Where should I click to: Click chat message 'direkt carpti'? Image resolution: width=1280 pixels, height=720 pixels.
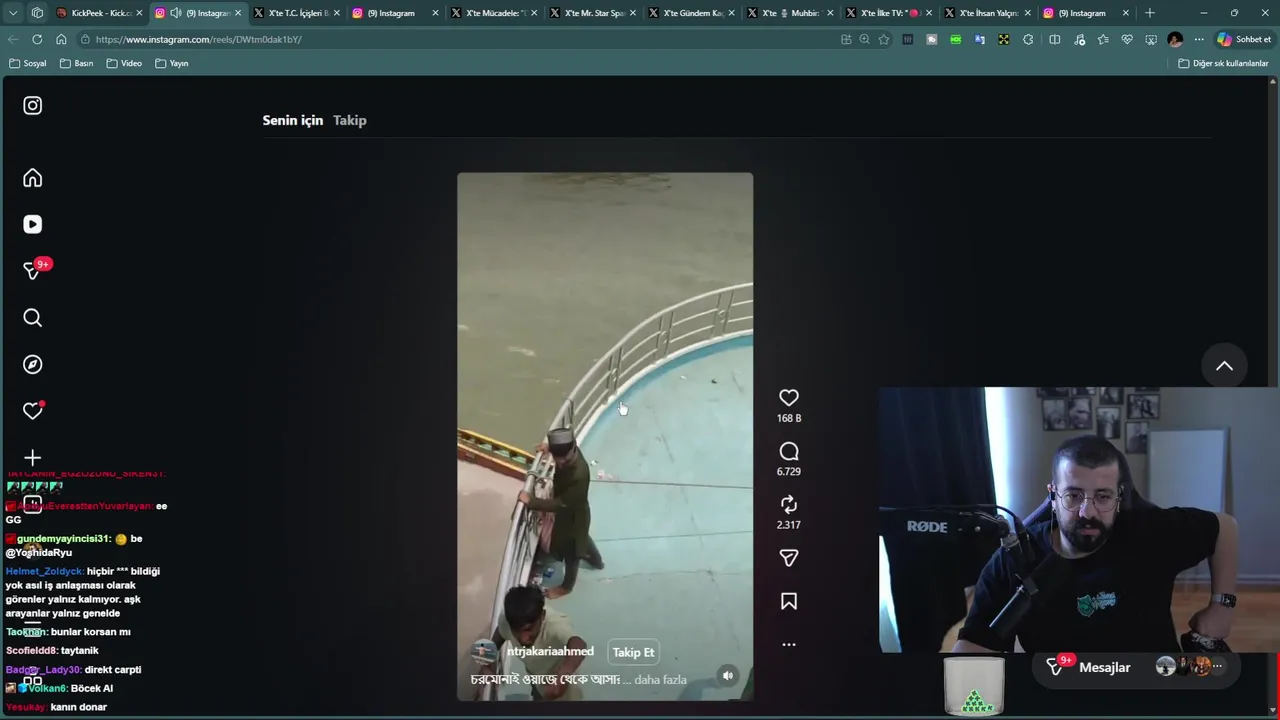(113, 669)
